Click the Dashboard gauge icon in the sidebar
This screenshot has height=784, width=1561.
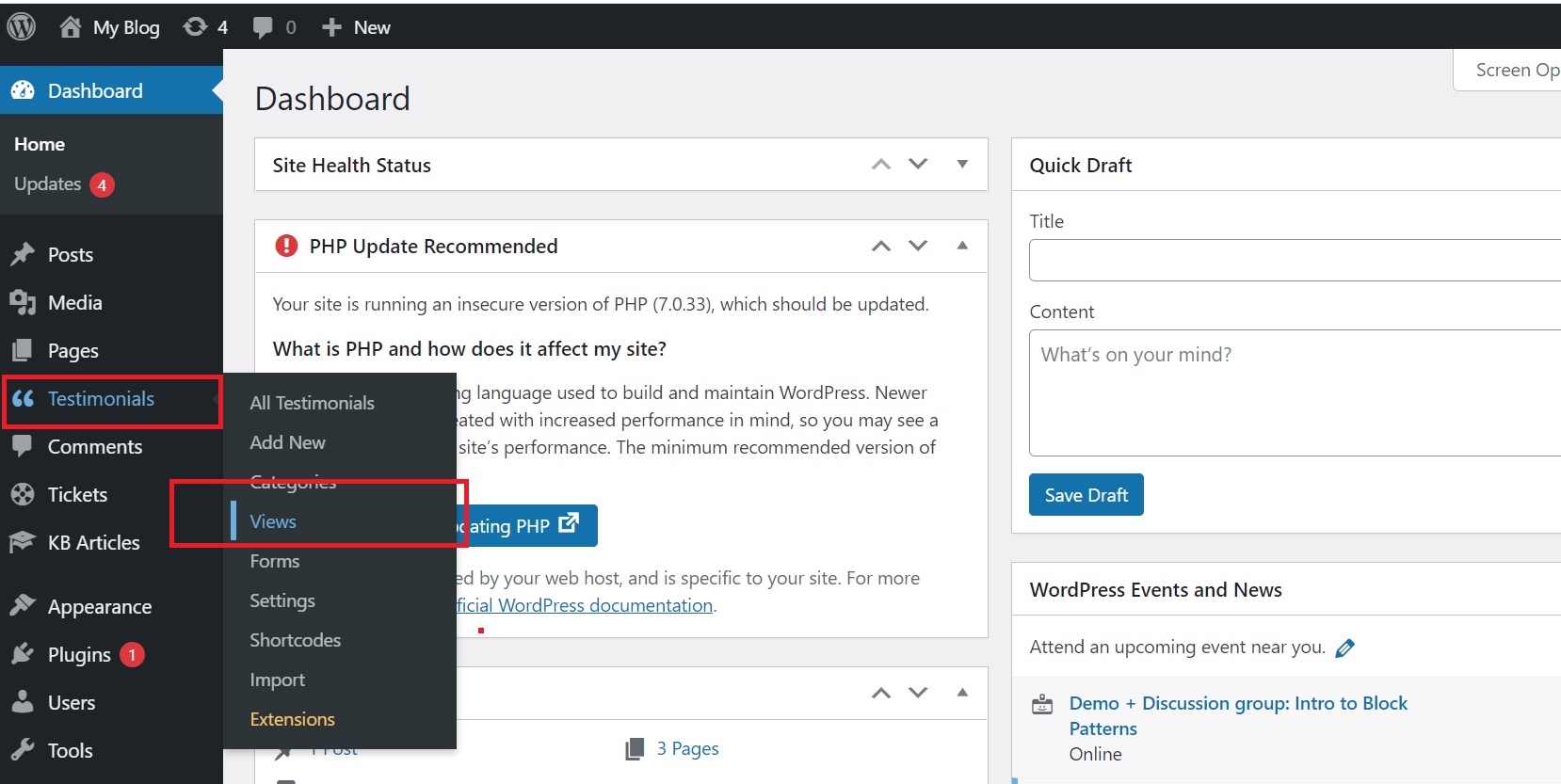tap(23, 91)
